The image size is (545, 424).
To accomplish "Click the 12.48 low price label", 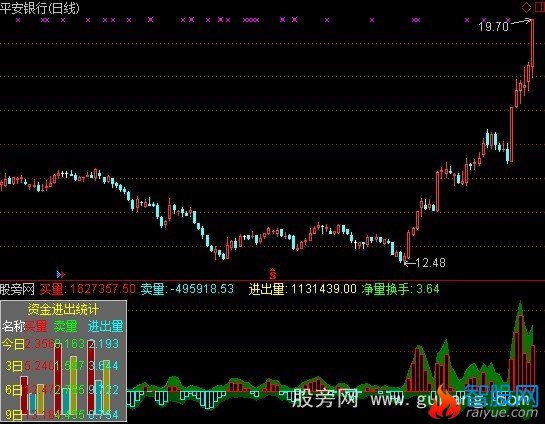I will coord(430,263).
